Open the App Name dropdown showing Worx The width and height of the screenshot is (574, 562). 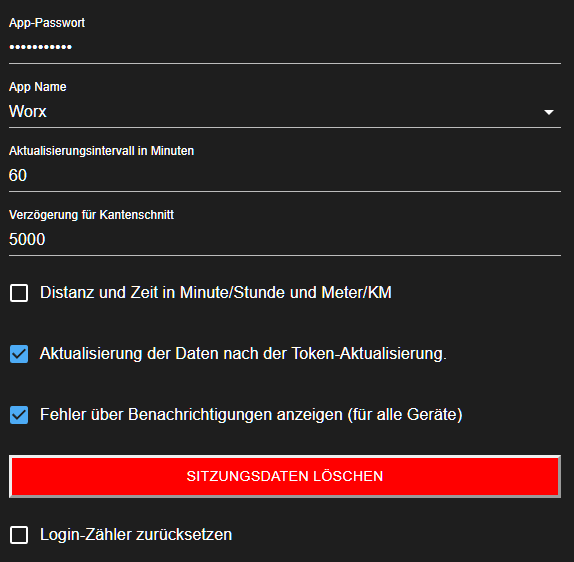click(x=285, y=111)
